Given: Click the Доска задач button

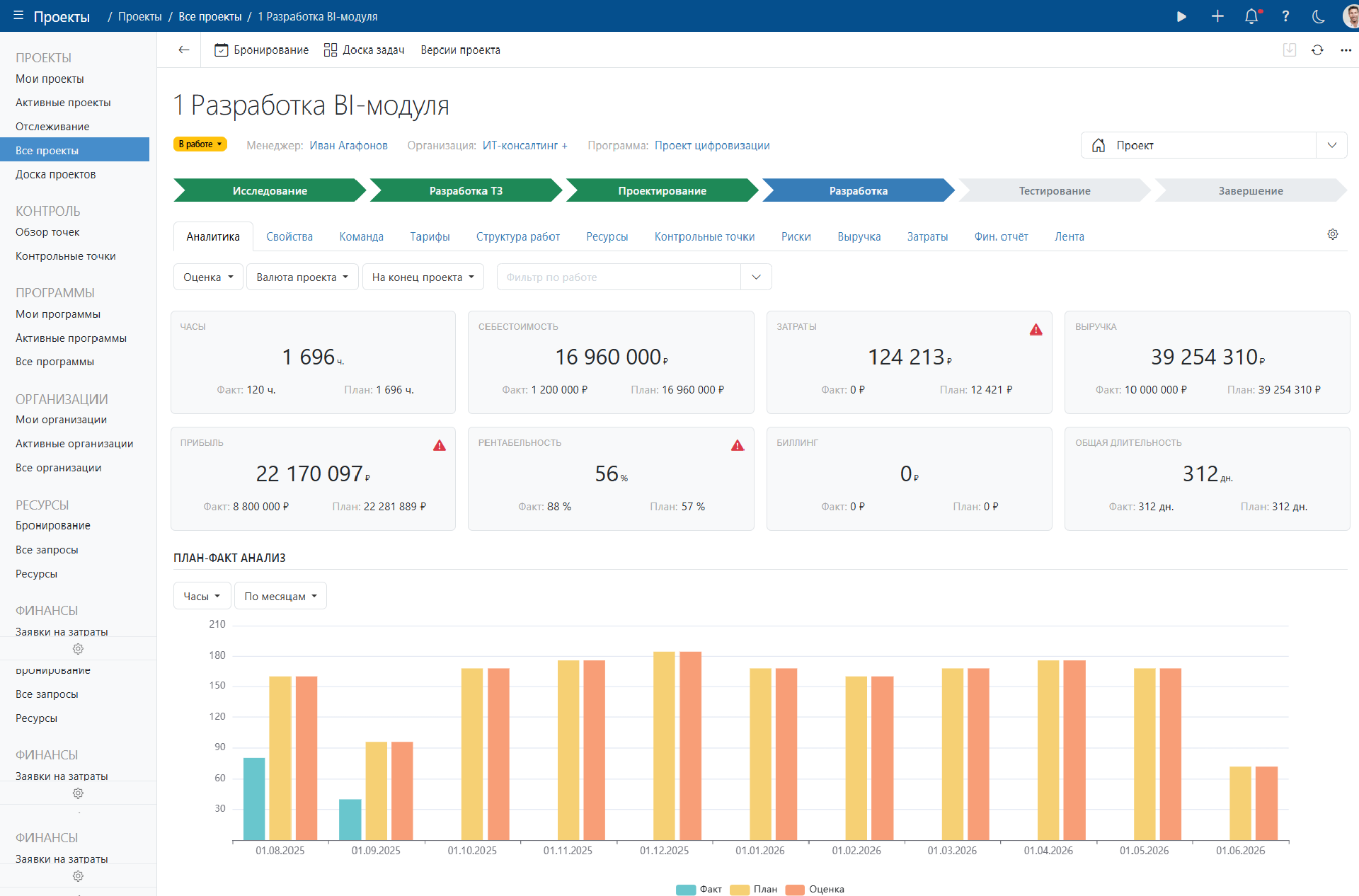Looking at the screenshot, I should (365, 50).
